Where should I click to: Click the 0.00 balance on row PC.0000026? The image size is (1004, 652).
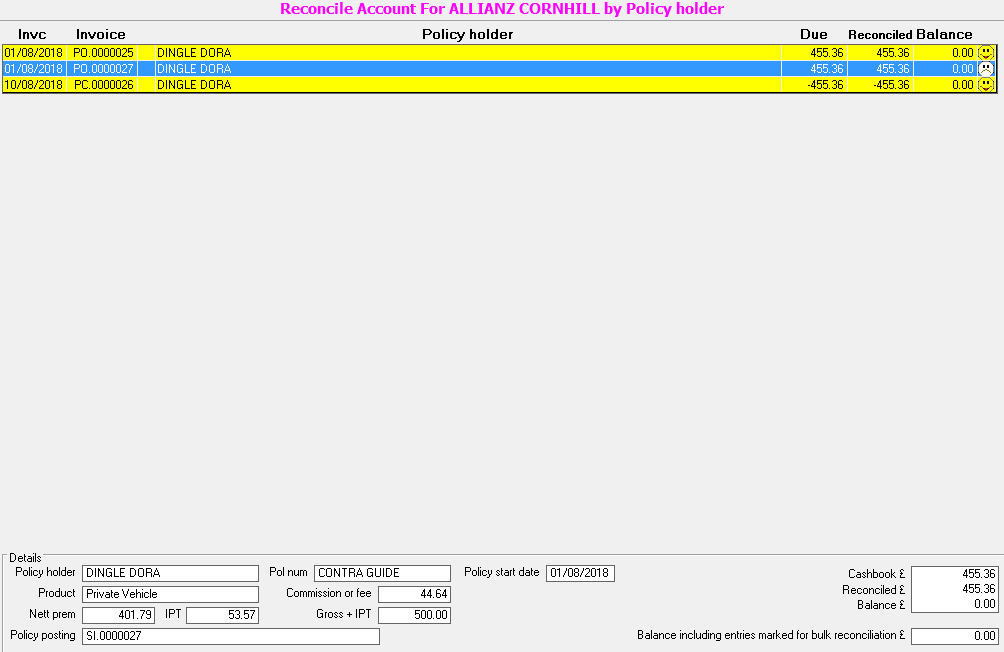coord(962,85)
